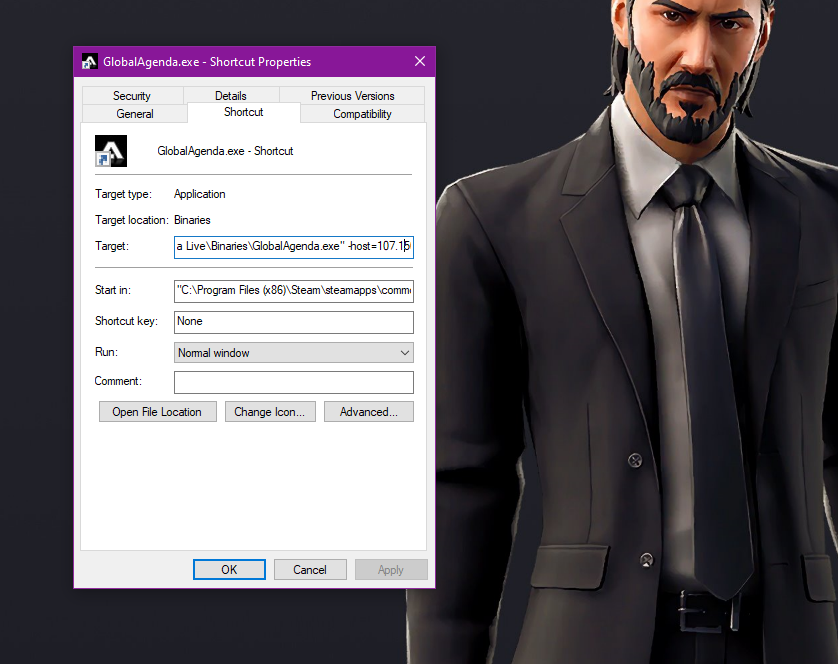The width and height of the screenshot is (838, 664).
Task: Focus the Shortcut key field
Action: tap(293, 322)
